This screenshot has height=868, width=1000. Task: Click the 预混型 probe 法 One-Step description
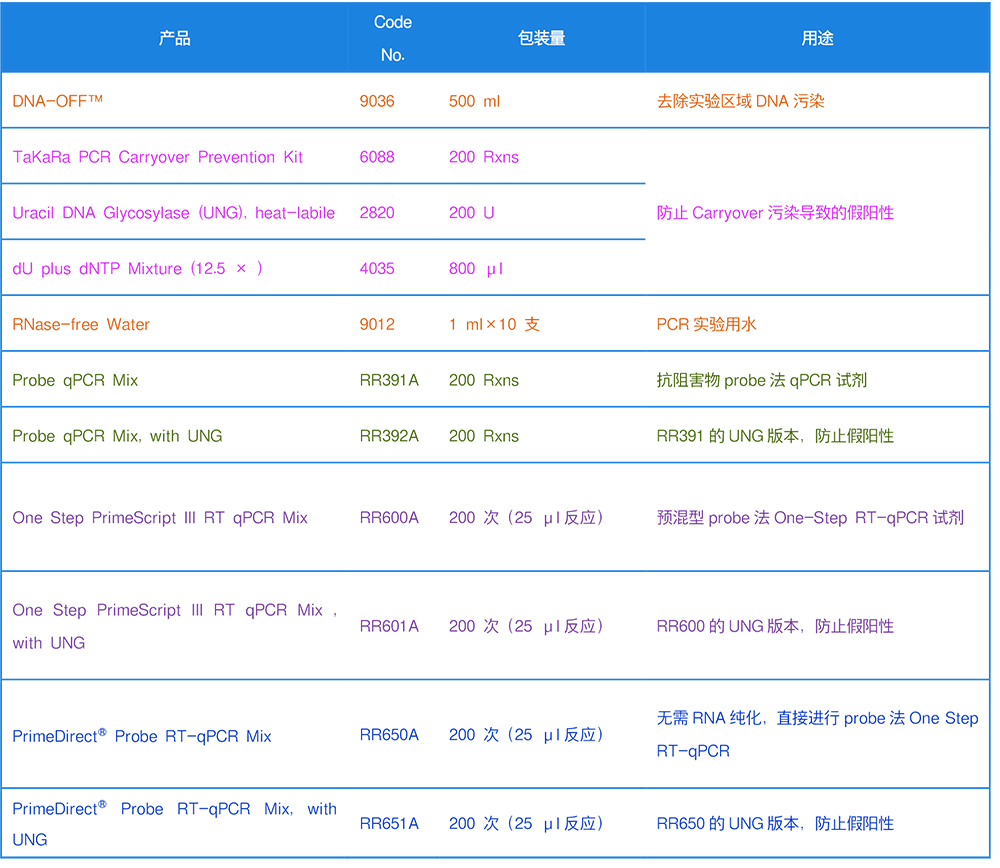click(811, 517)
